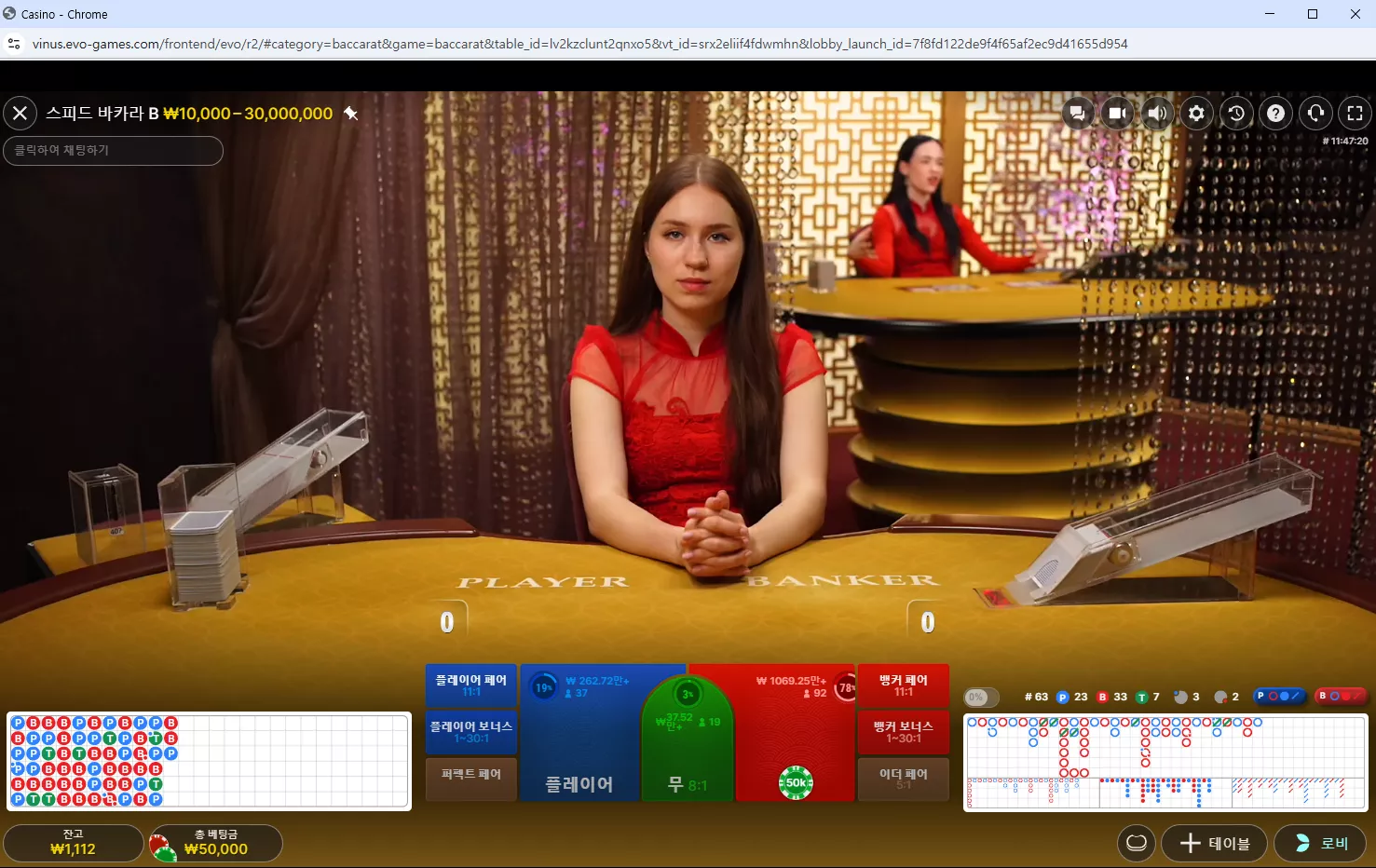Click the blue P count icon
This screenshot has width=1376, height=868.
1063,697
